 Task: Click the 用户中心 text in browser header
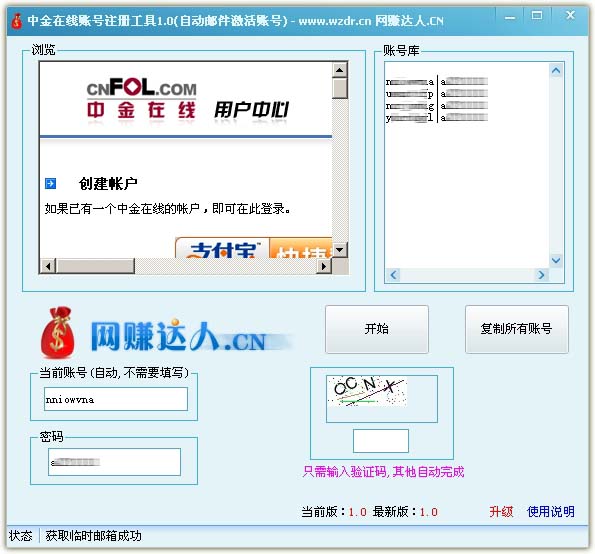pos(251,110)
